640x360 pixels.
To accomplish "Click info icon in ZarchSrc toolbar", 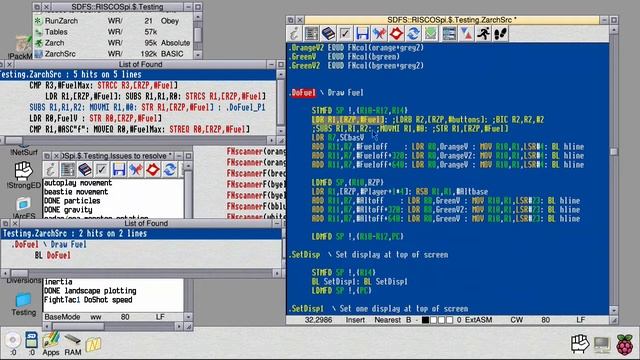I will point(293,33).
